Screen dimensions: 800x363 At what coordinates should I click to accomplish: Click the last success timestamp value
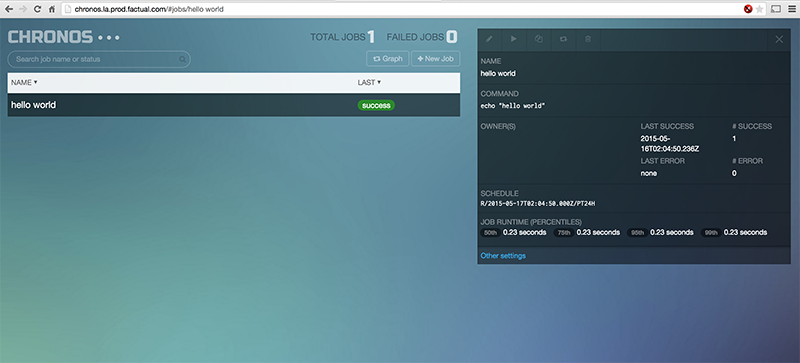click(670, 143)
